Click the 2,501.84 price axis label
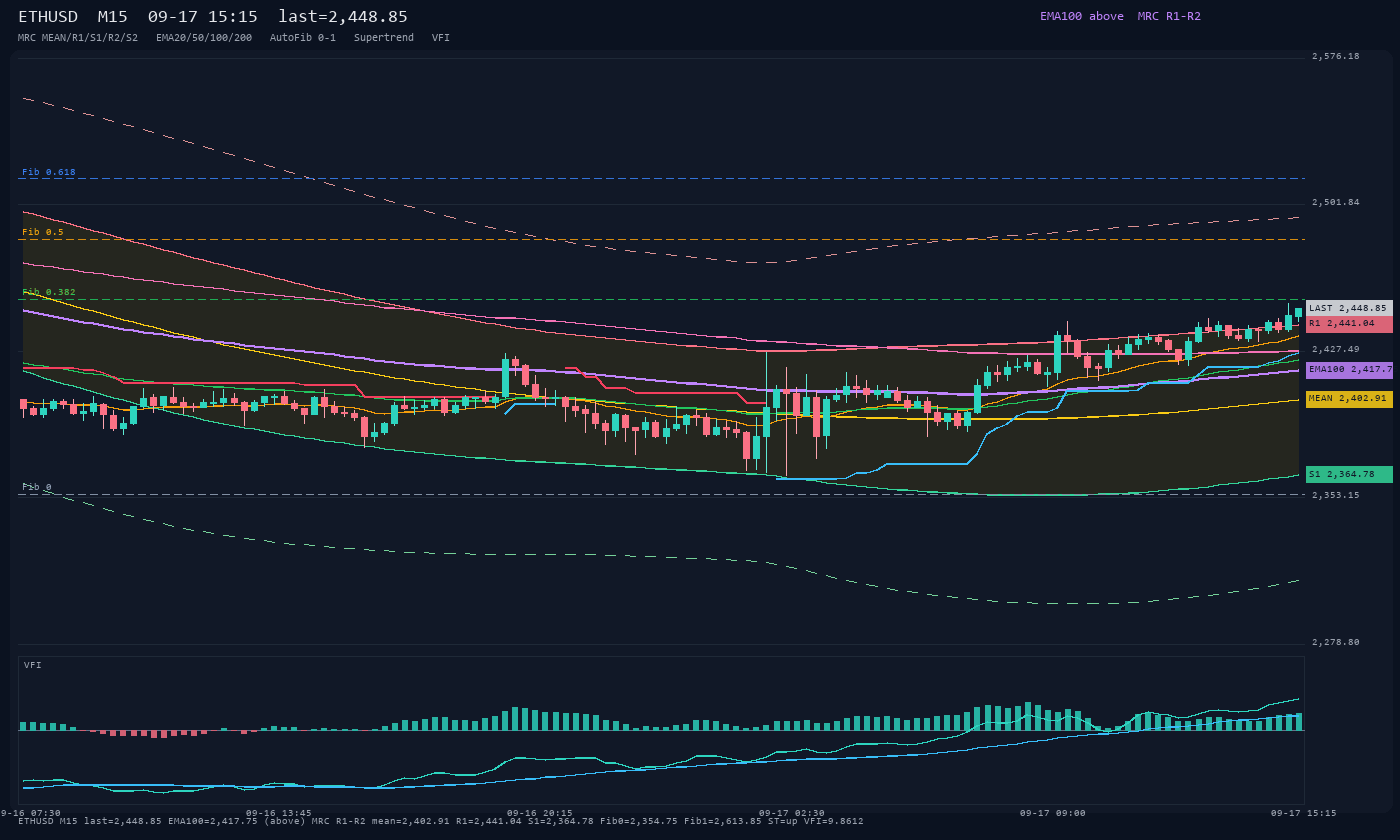 click(1336, 202)
